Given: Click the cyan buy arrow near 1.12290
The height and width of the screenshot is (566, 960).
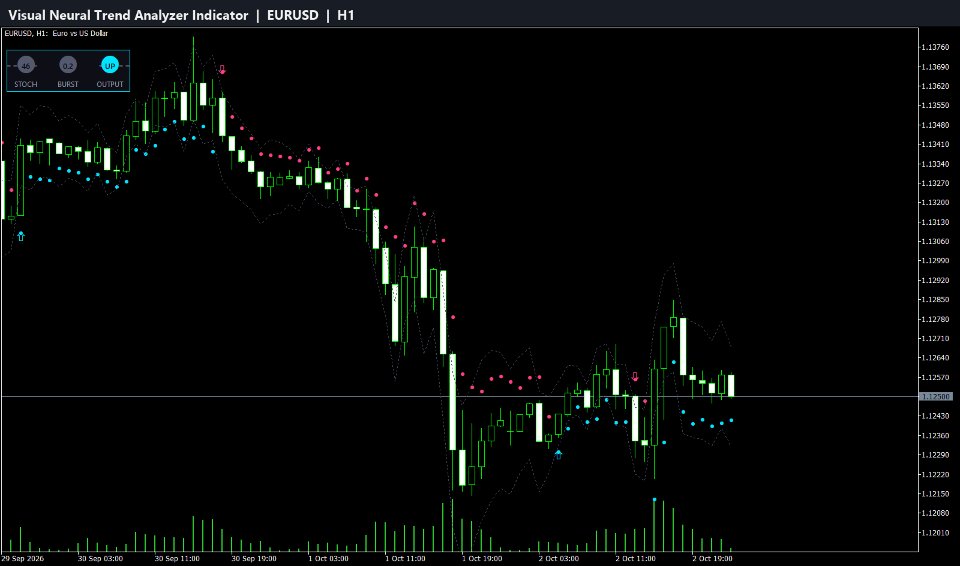Looking at the screenshot, I should click(x=558, y=455).
